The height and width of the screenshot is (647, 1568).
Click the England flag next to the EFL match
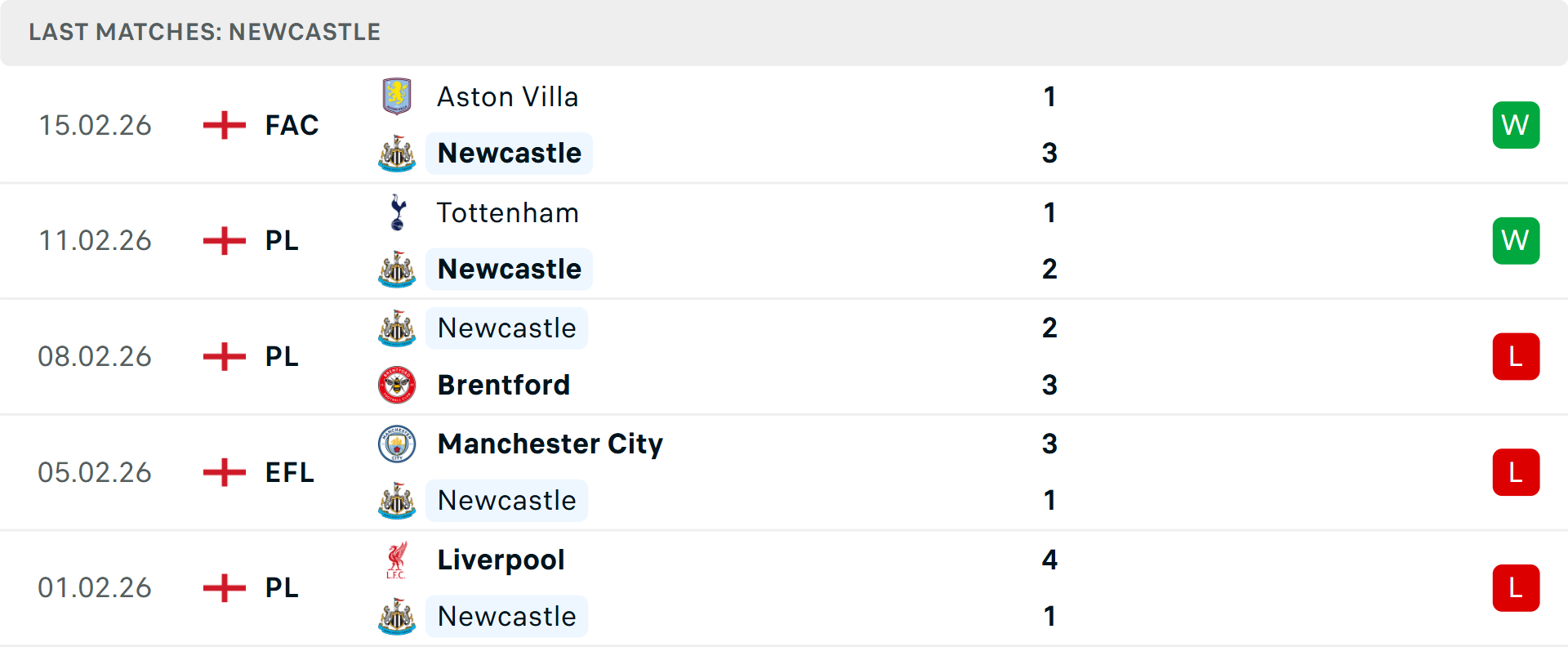[x=223, y=472]
